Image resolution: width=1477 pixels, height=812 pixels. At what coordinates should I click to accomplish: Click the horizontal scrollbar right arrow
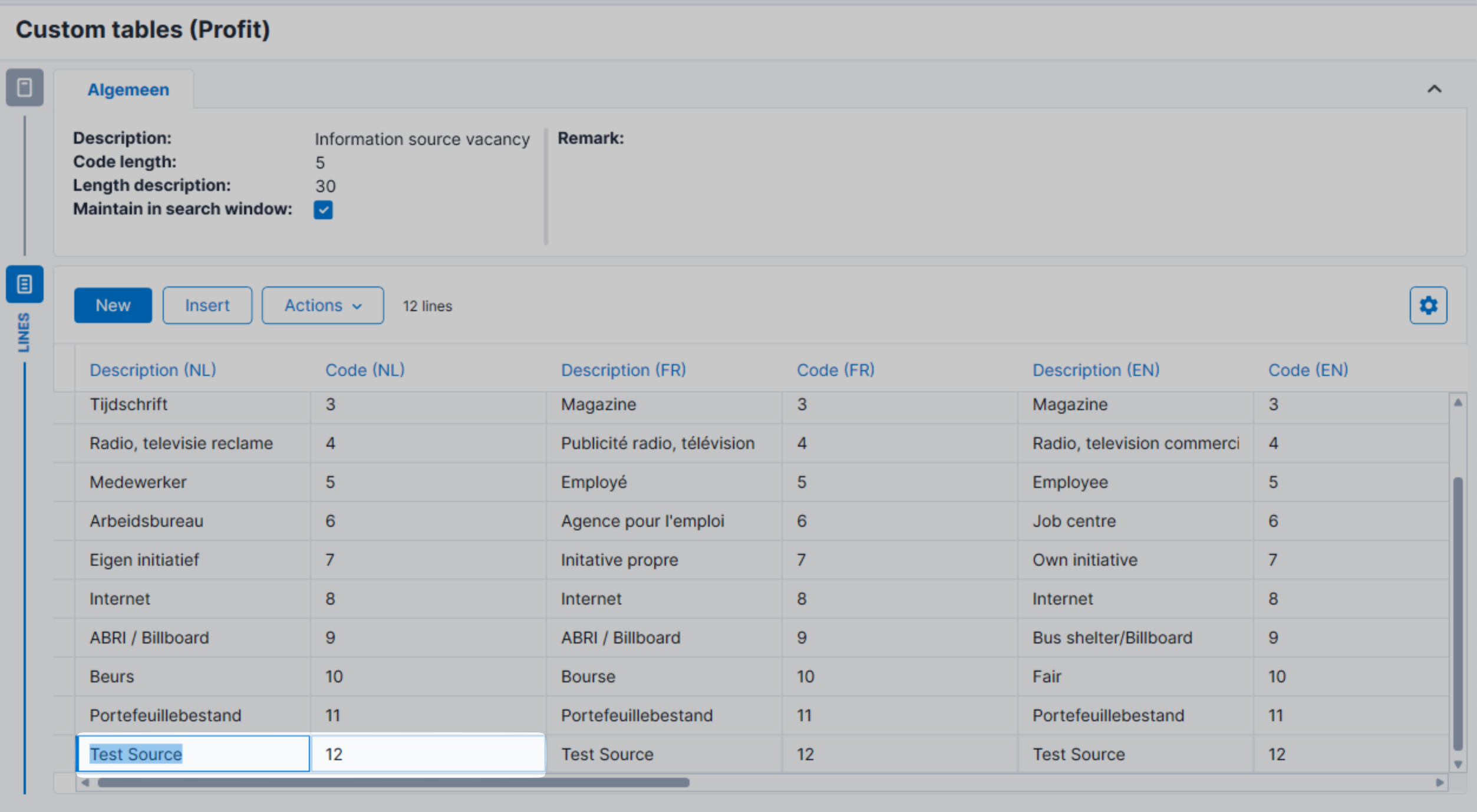pyautogui.click(x=1440, y=783)
